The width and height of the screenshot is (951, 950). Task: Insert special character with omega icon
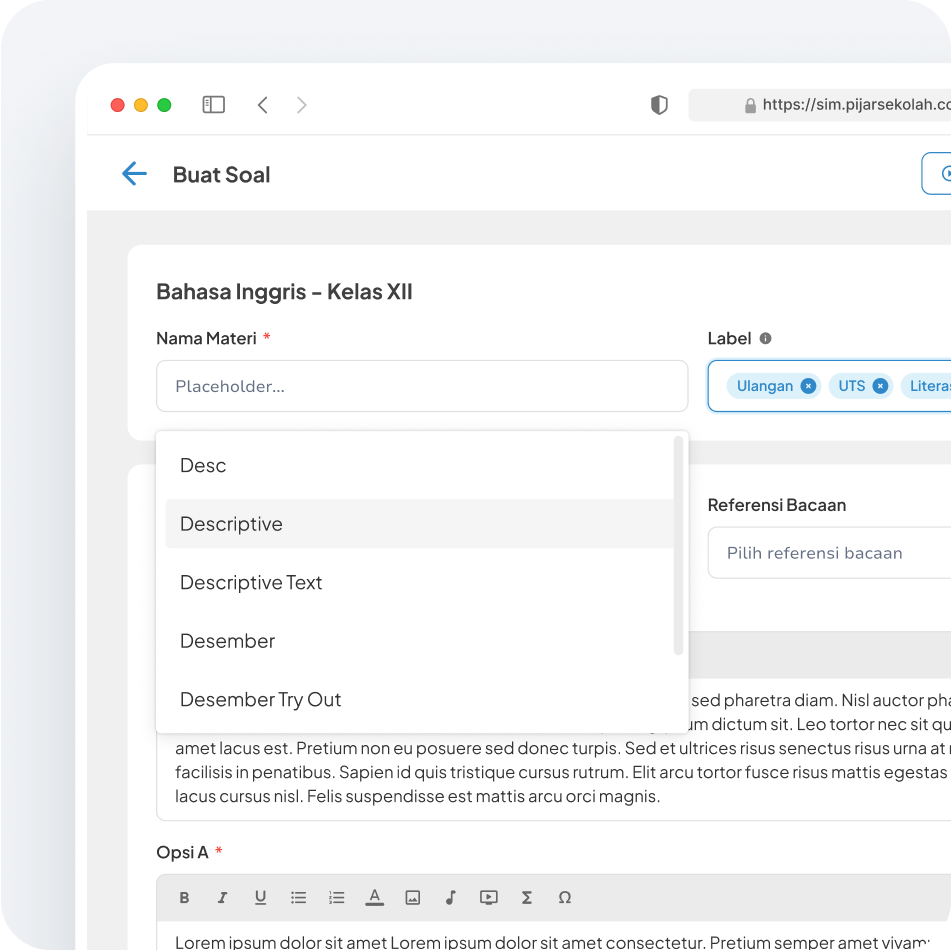pos(564,898)
